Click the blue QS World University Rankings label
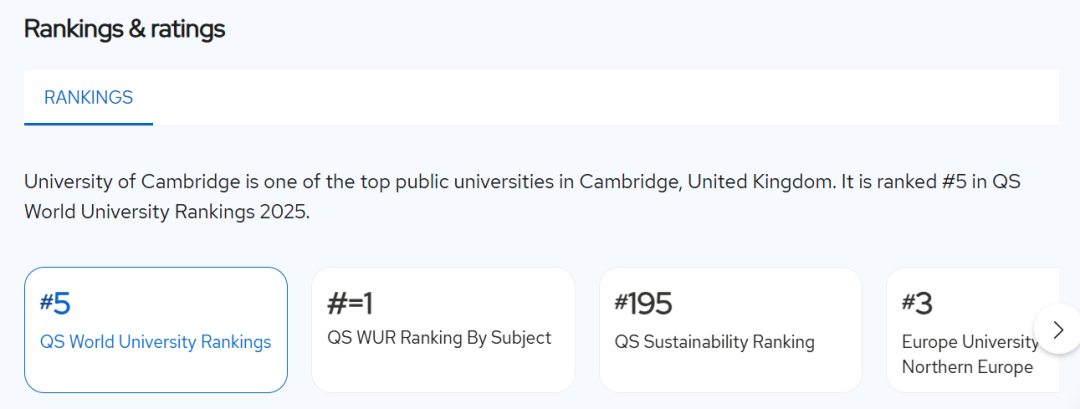This screenshot has width=1080, height=409. 156,342
